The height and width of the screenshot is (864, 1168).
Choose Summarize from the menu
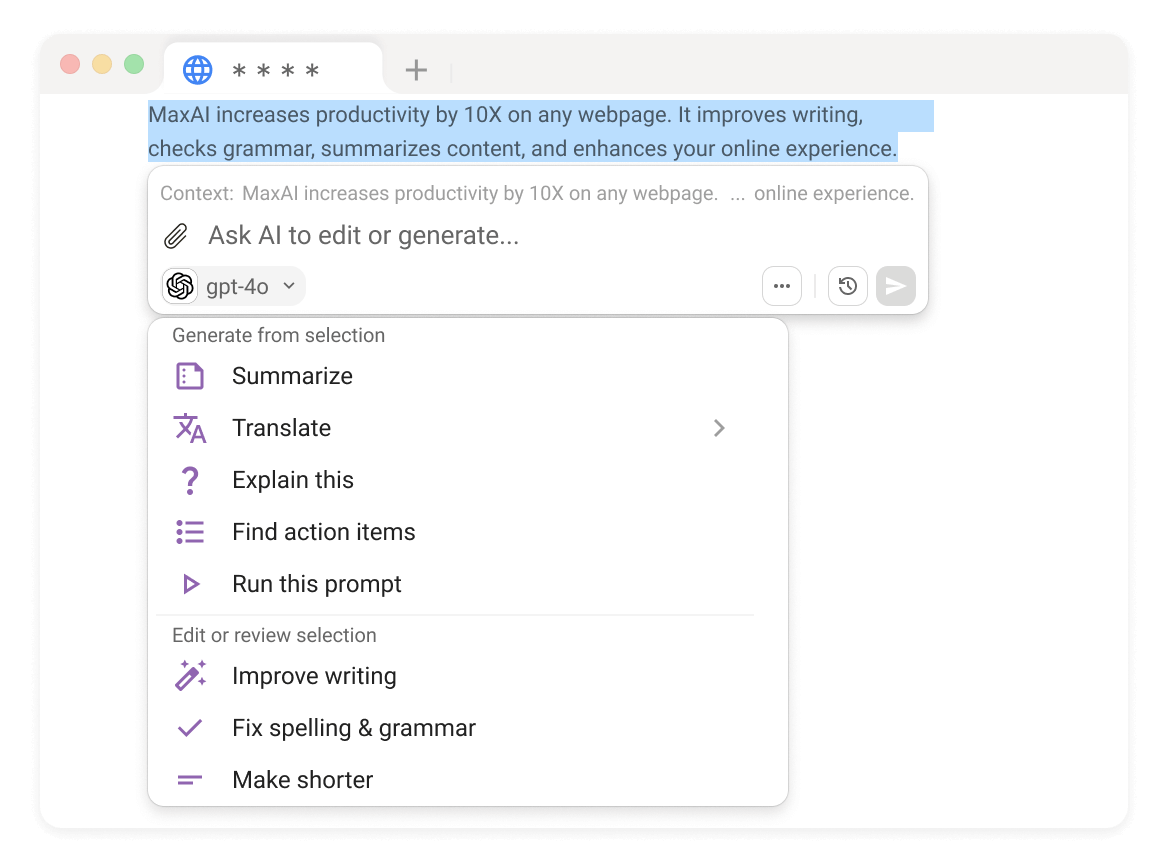[468, 376]
